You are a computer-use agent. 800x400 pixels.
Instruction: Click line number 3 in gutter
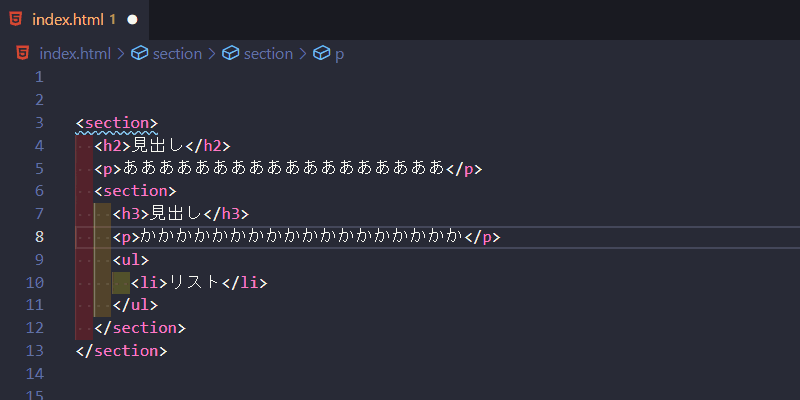[x=39, y=123]
